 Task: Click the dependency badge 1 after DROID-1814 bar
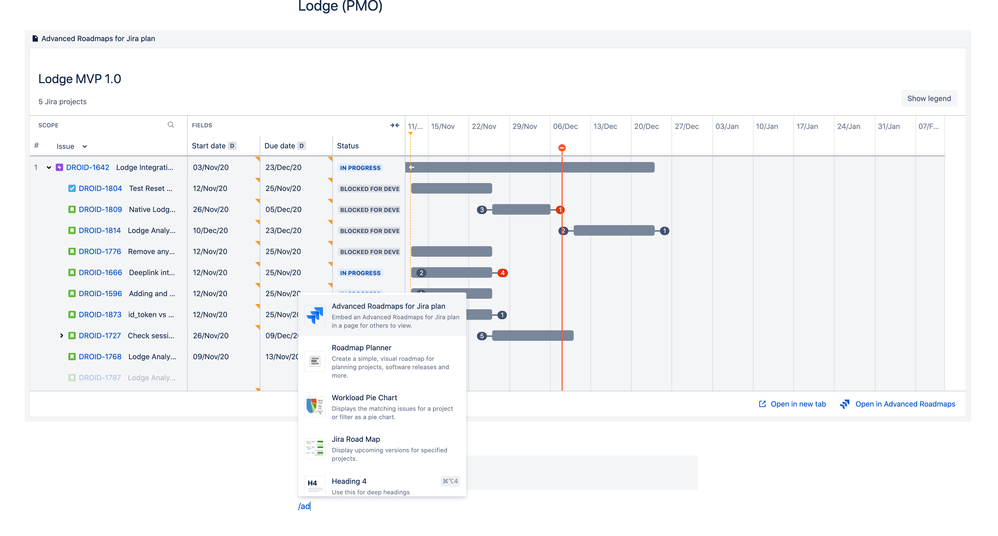tap(664, 230)
